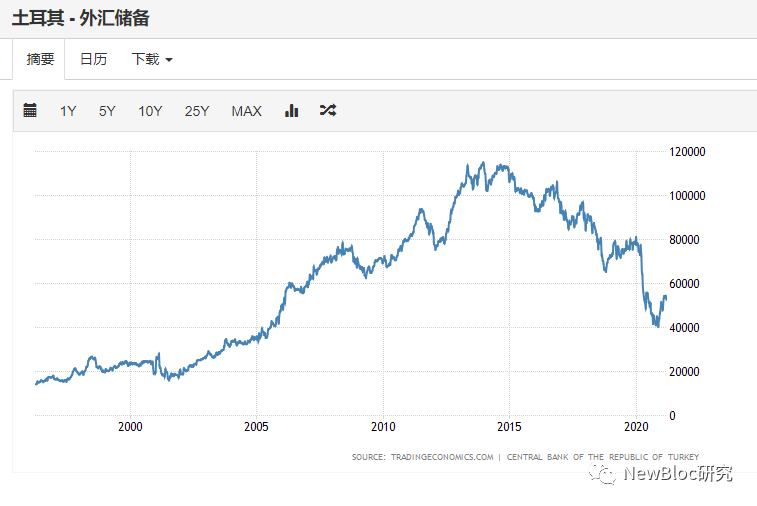Click the 土耳其 - 外汇储备 heading
Screen dimensions: 757x506
(81, 18)
